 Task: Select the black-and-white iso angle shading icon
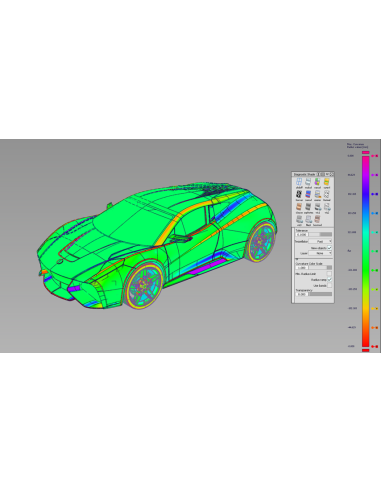click(x=299, y=195)
